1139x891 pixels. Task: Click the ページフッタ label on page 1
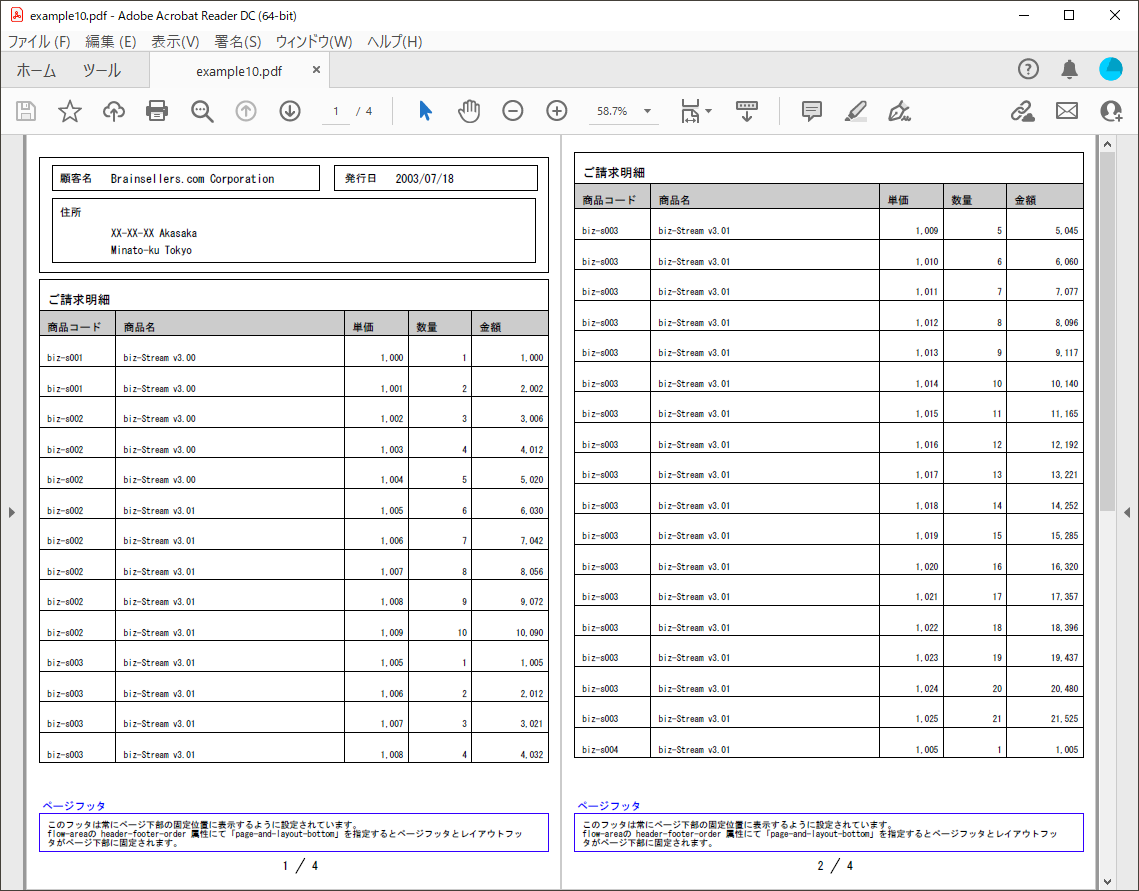(73, 805)
